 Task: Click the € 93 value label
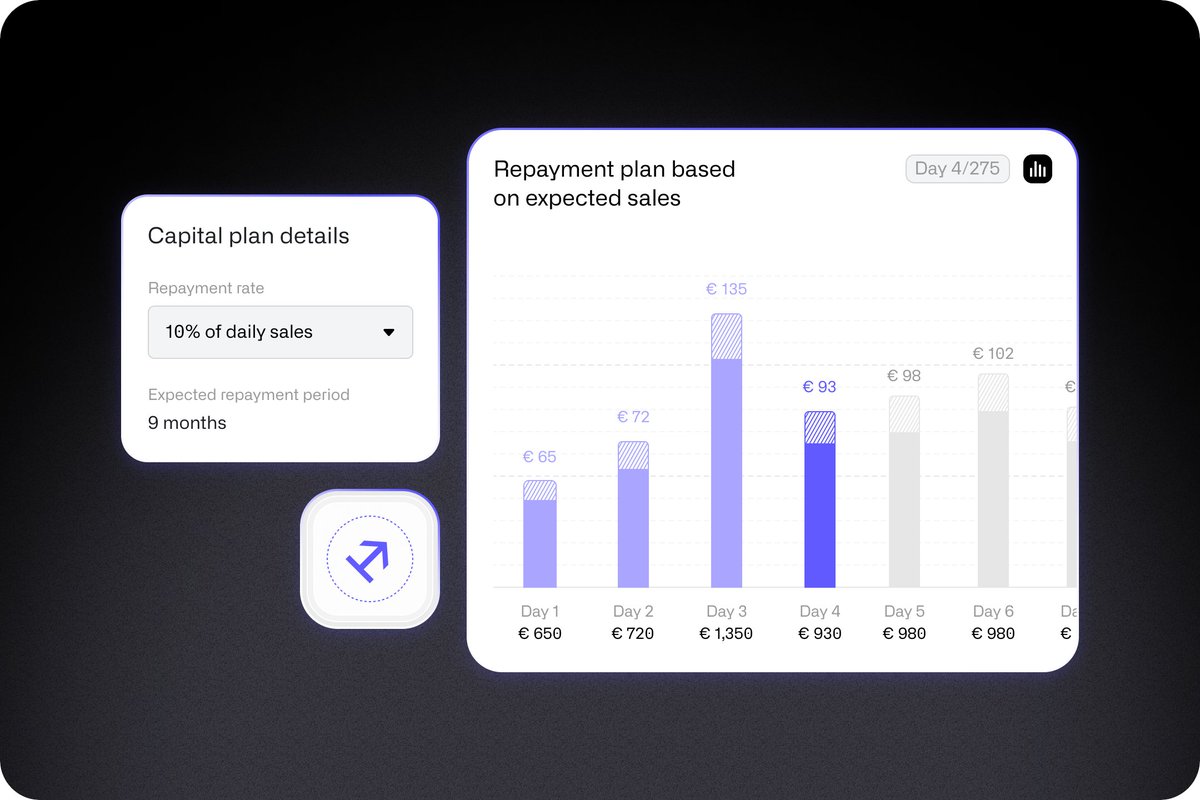click(x=819, y=387)
